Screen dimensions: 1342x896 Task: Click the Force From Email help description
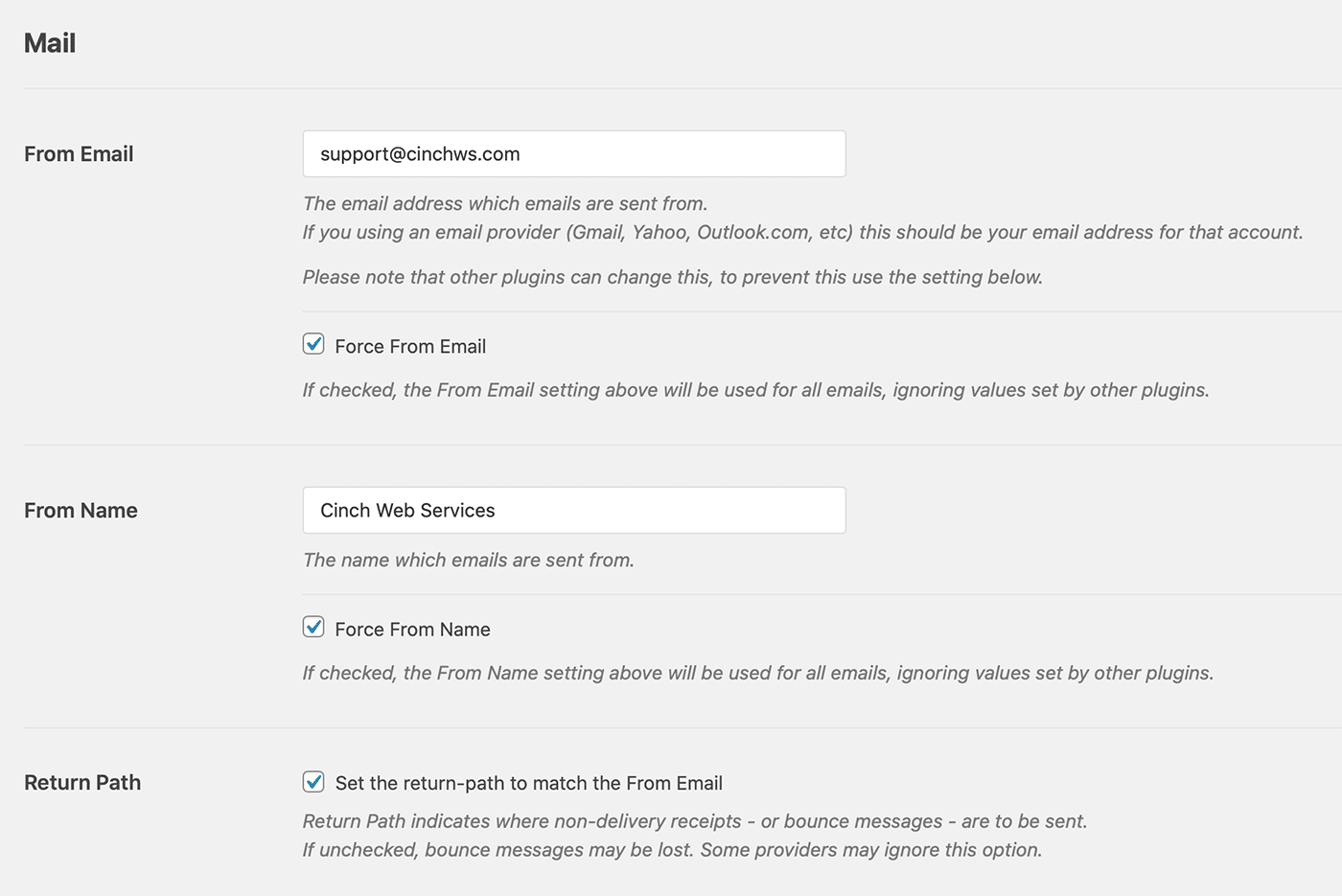pos(755,391)
